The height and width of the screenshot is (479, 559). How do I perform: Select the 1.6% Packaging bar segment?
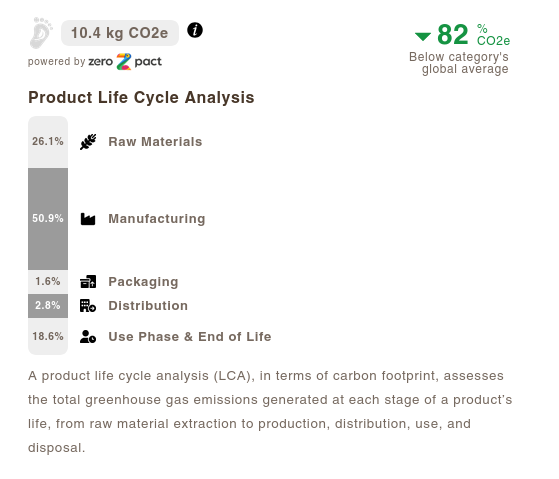(48, 282)
